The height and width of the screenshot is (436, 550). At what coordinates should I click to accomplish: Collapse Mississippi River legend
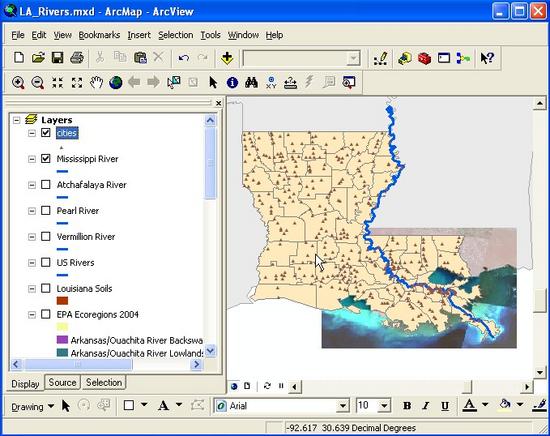point(32,159)
